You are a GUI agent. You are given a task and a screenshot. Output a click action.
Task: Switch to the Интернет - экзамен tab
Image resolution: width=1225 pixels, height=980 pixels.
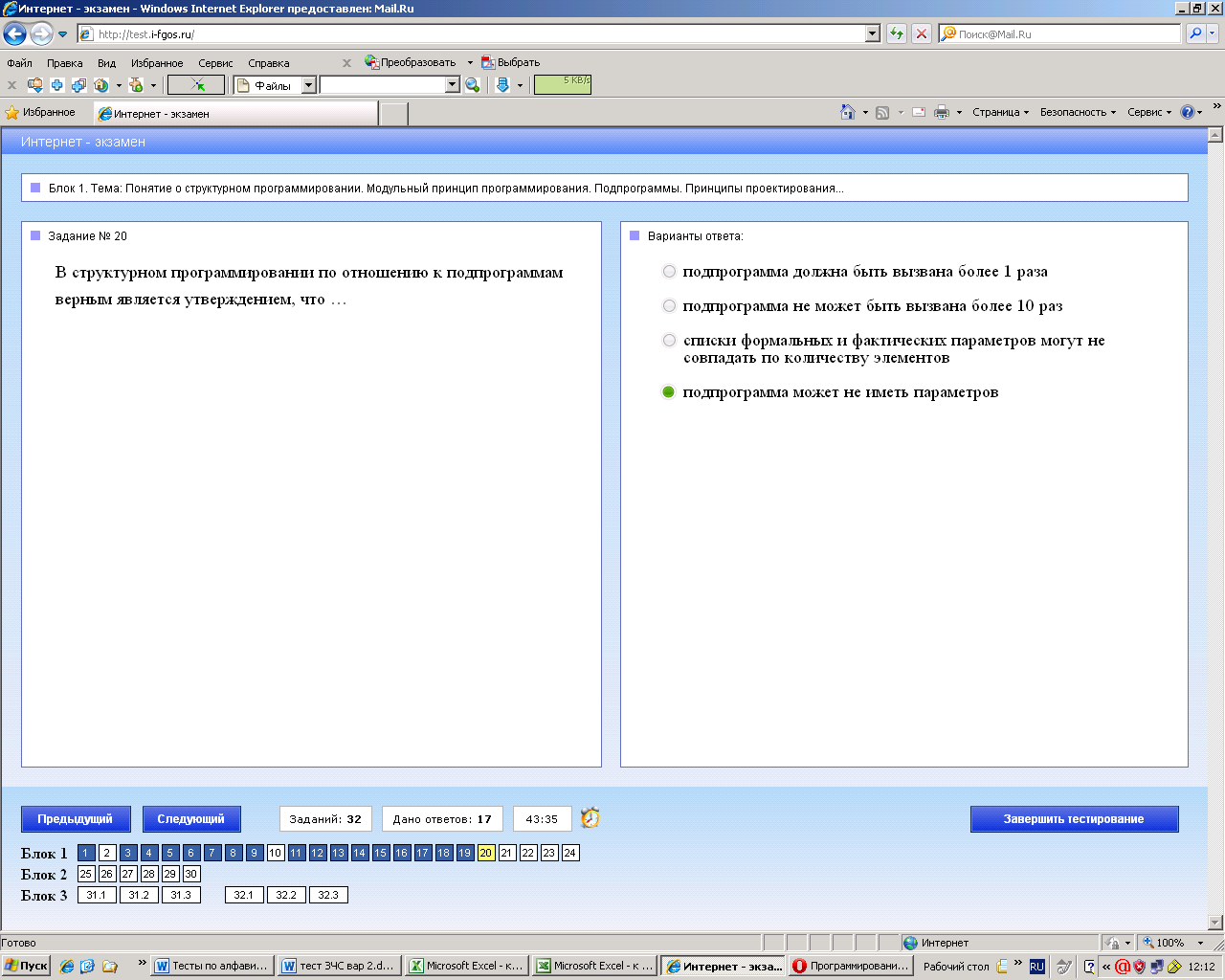(236, 114)
